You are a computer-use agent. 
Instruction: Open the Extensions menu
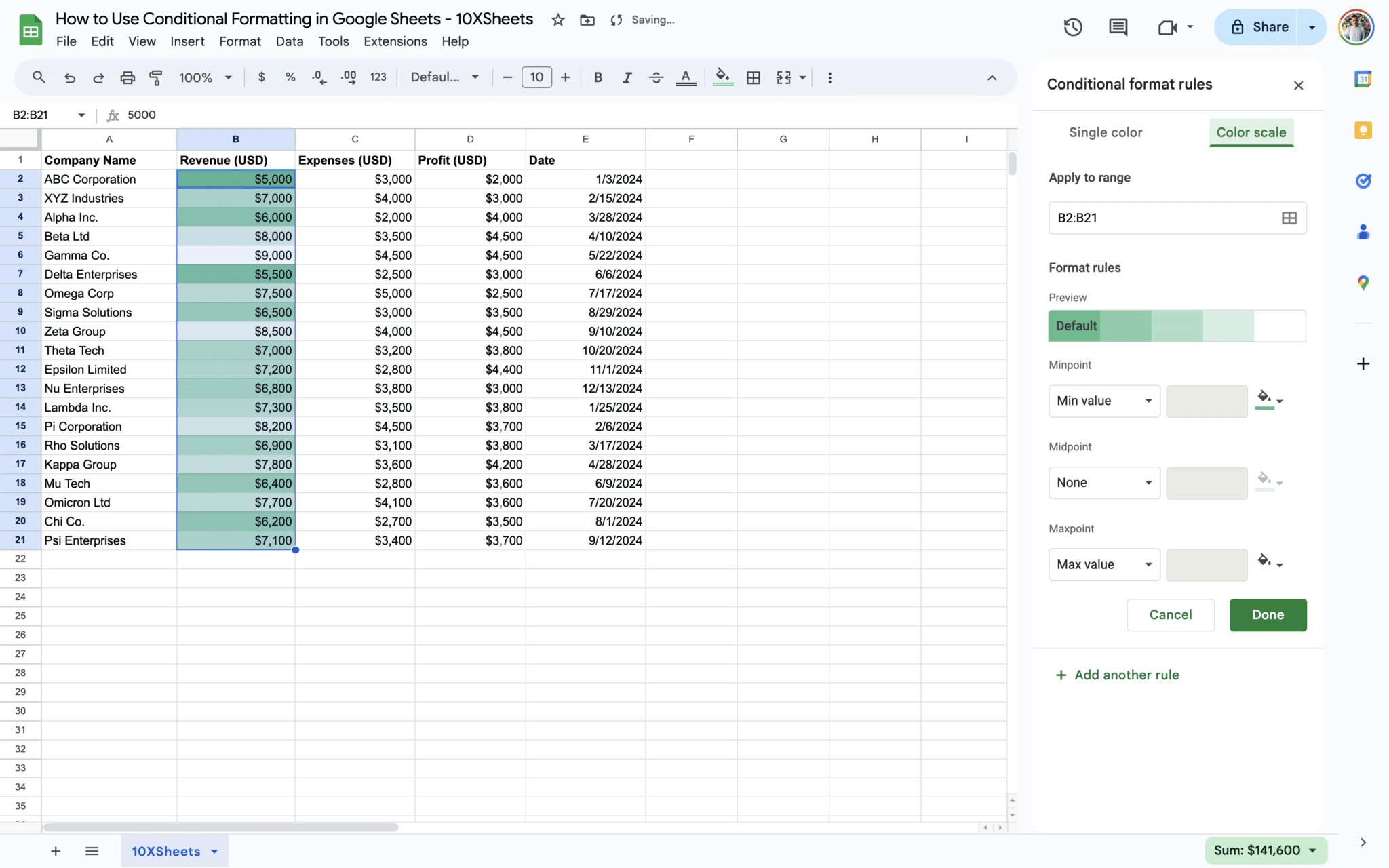tap(395, 41)
